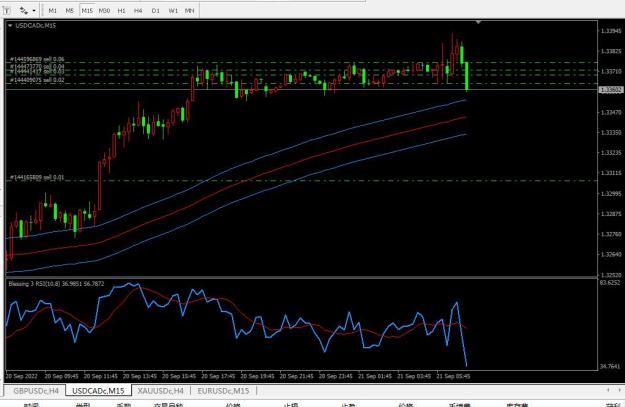Switch chart to MN monthly timeframe
The image size is (625, 407).
click(x=190, y=11)
